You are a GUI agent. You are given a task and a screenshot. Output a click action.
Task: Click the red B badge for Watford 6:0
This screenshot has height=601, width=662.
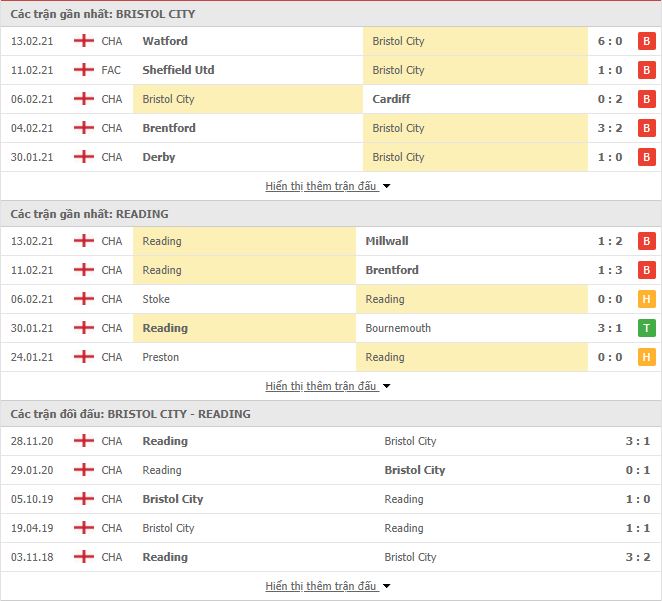coord(646,41)
